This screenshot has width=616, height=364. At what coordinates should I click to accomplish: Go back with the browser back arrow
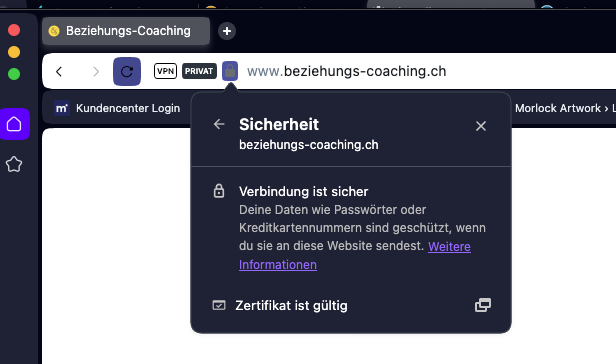click(59, 71)
